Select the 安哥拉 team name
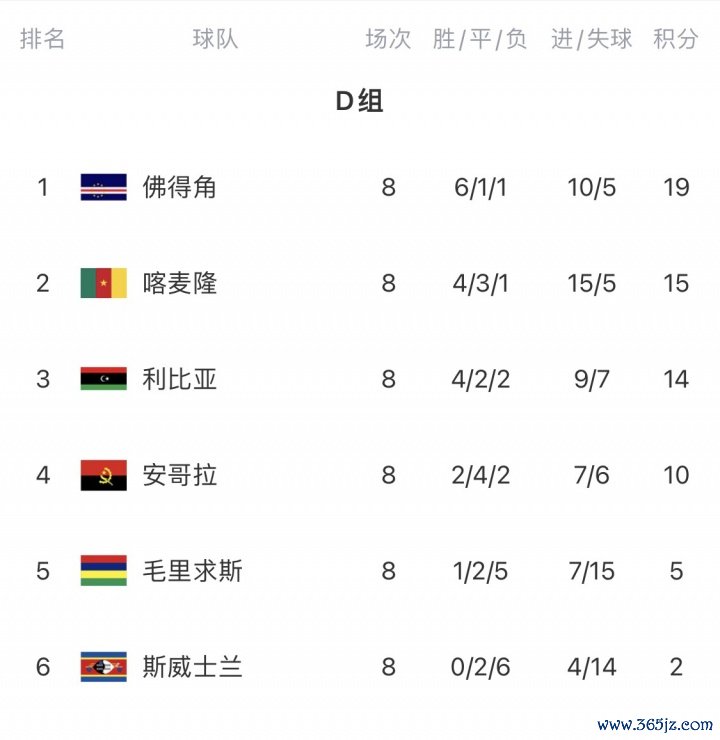 [x=180, y=475]
